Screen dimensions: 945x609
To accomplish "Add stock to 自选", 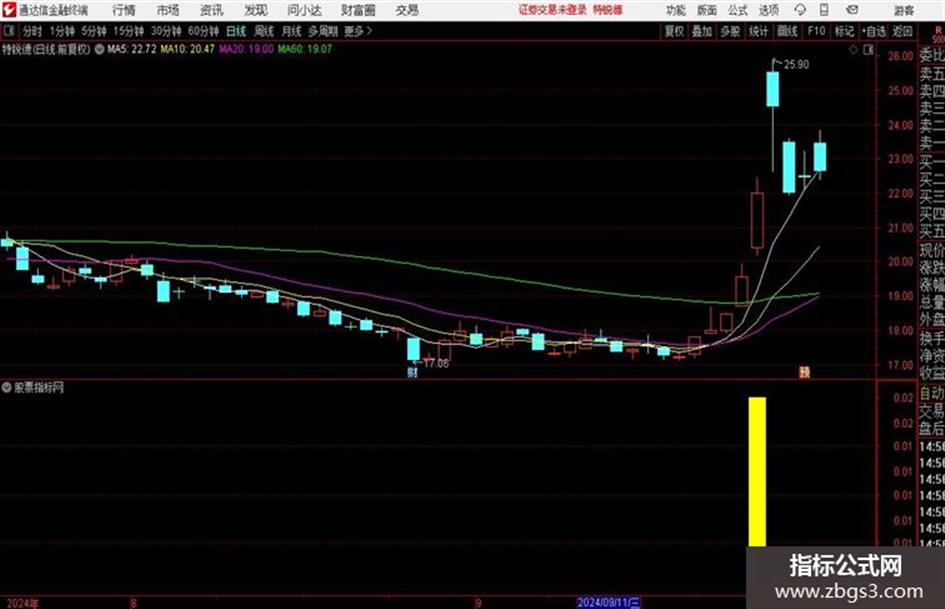I will (874, 31).
